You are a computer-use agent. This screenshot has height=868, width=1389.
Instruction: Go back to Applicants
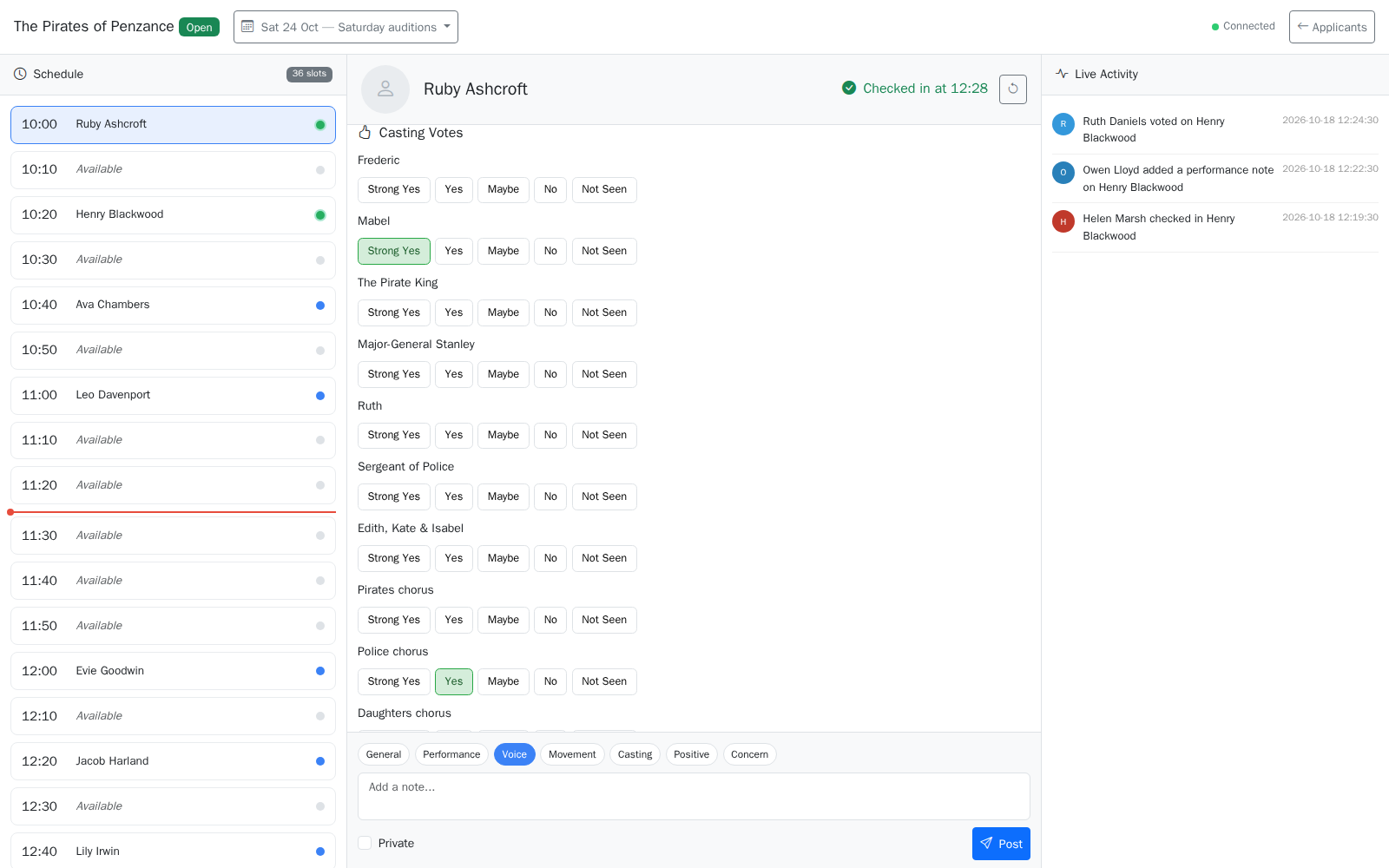point(1332,27)
